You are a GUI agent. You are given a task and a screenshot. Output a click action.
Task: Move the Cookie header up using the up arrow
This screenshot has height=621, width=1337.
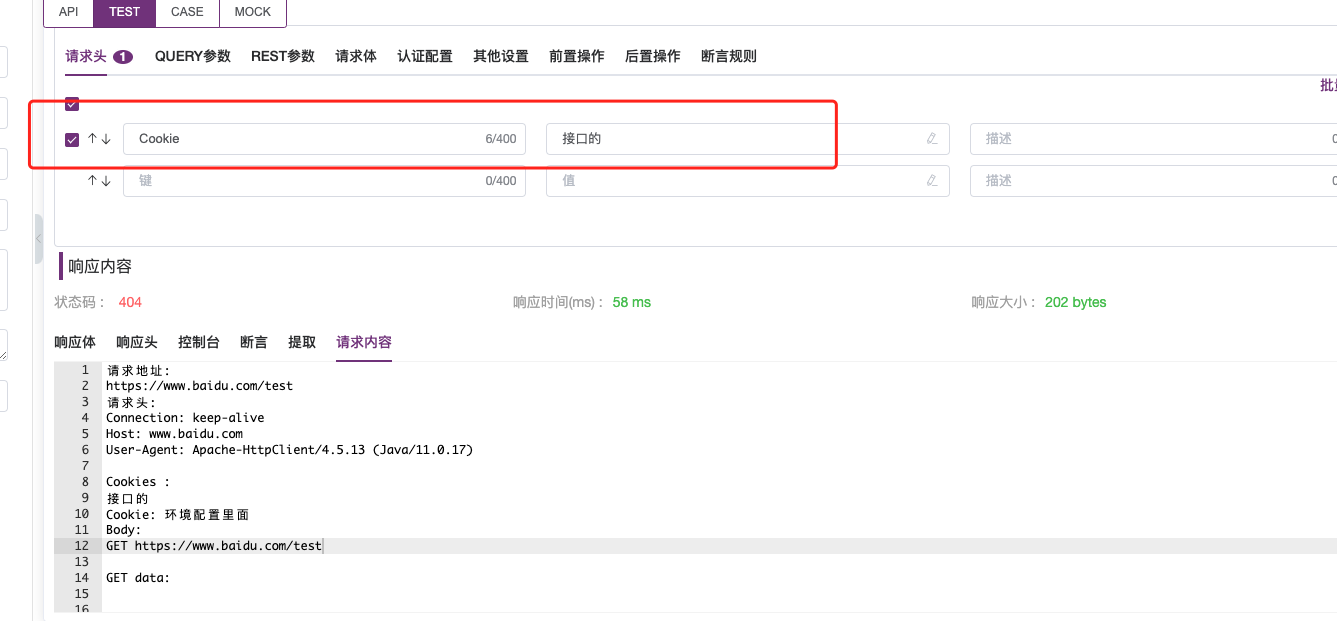coord(91,139)
